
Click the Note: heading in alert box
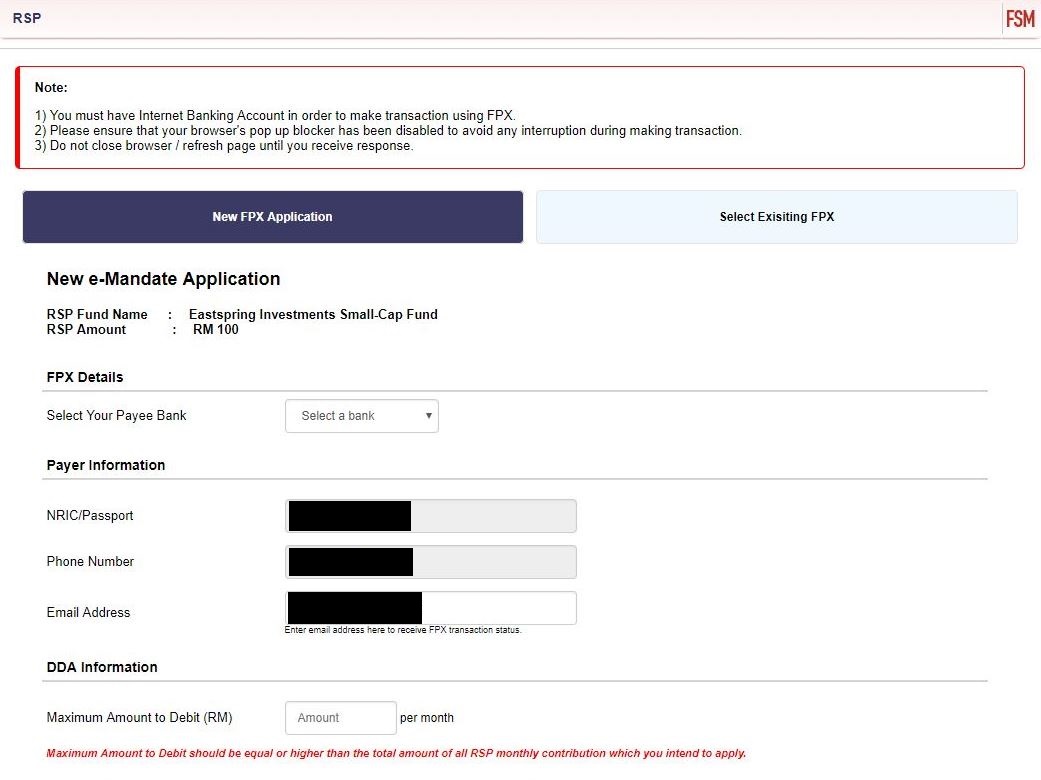click(51, 88)
